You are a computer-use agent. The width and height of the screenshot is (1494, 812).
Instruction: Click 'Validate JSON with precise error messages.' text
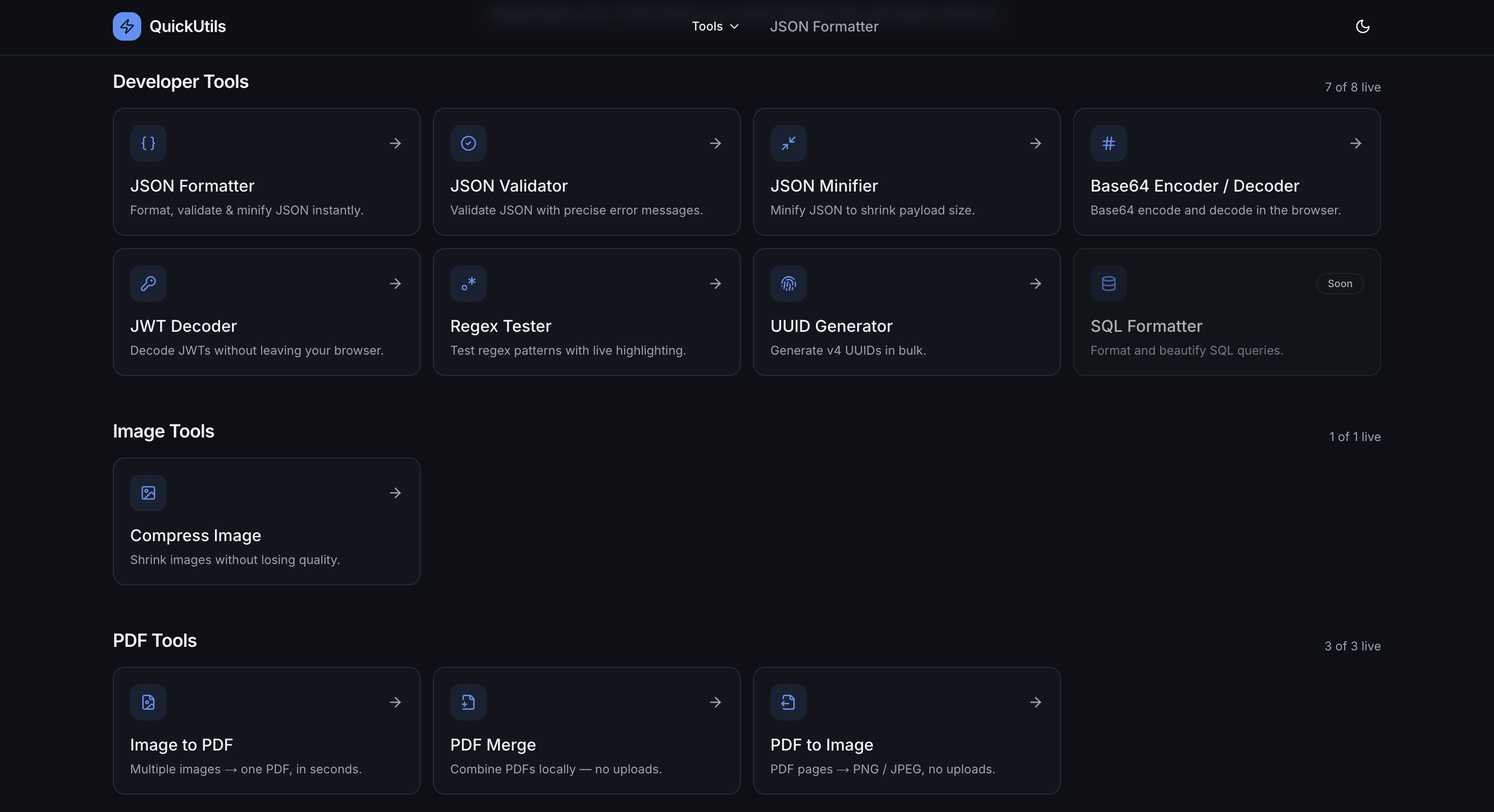(x=576, y=210)
